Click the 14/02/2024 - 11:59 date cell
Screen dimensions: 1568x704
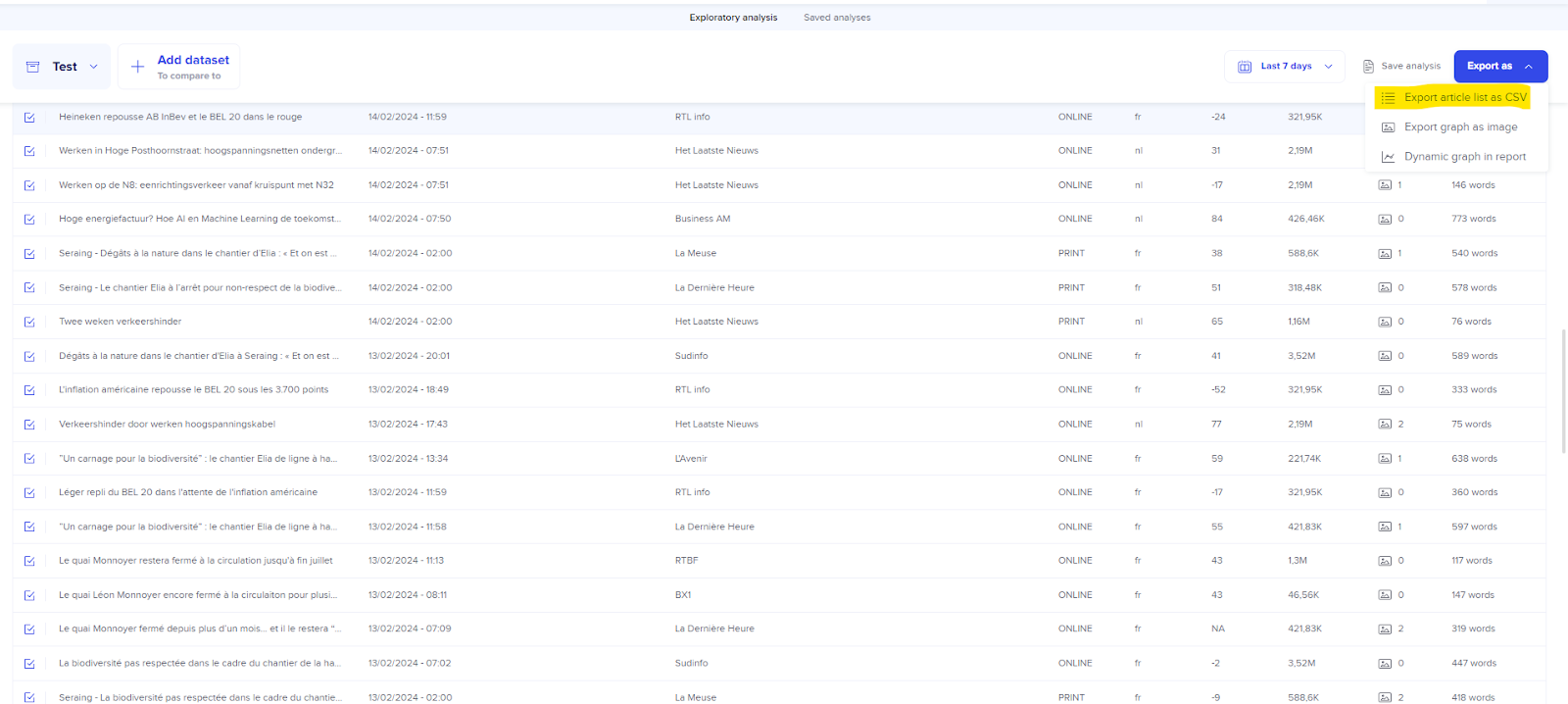408,117
